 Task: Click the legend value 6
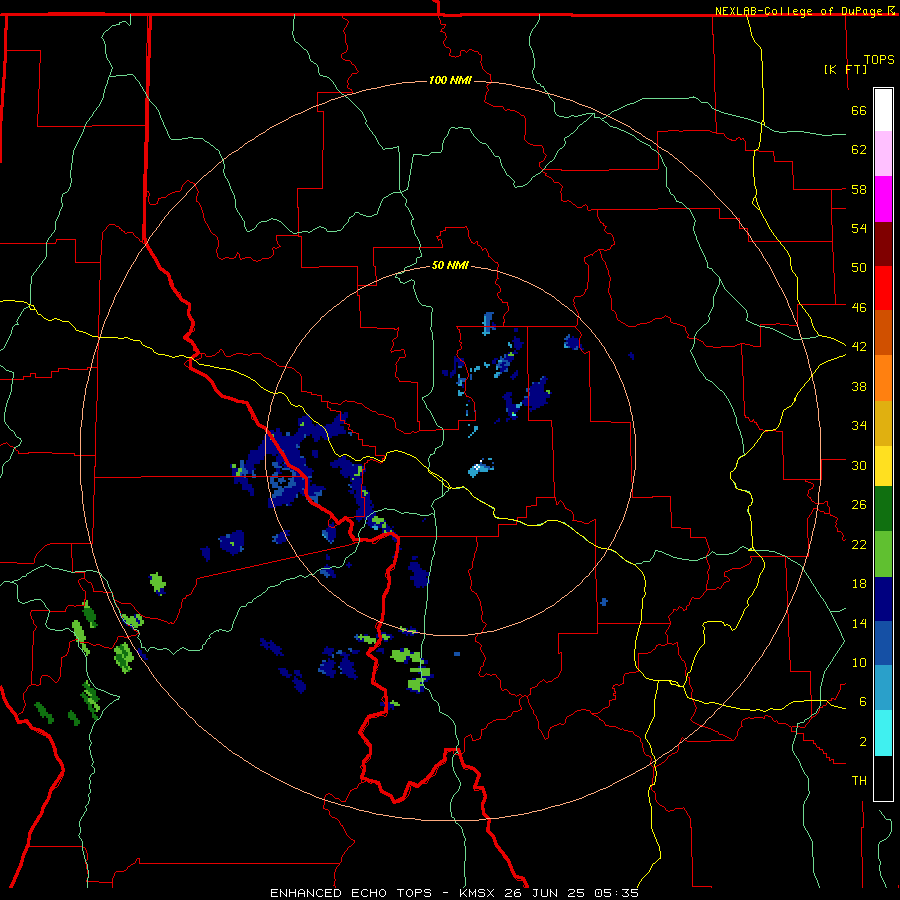(863, 702)
